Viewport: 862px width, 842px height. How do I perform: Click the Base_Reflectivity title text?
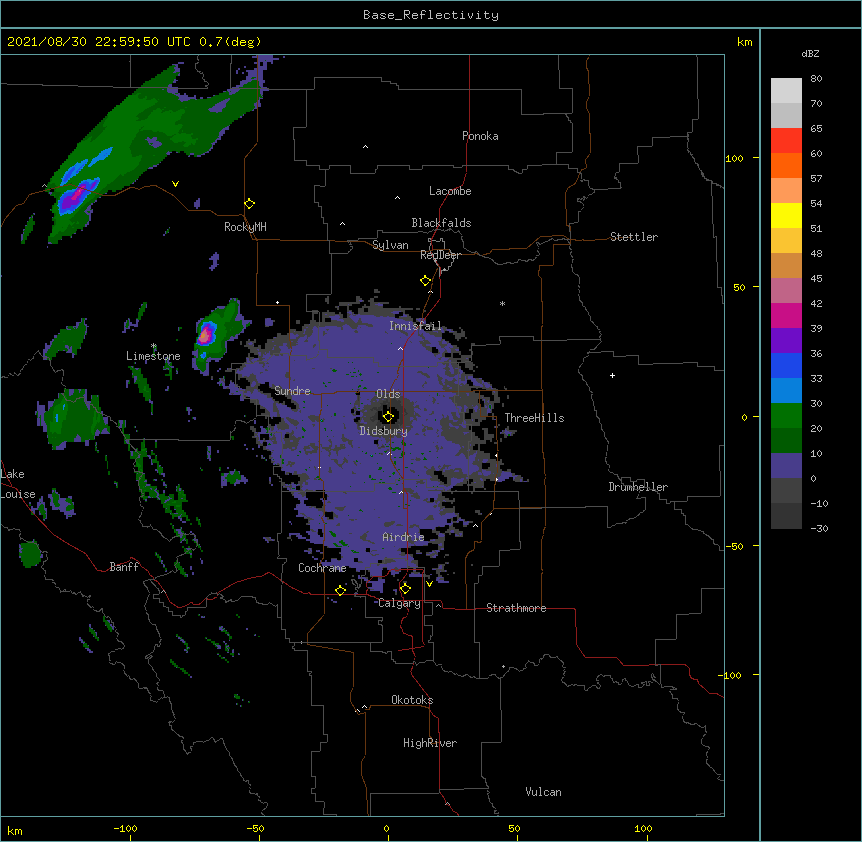click(x=430, y=15)
